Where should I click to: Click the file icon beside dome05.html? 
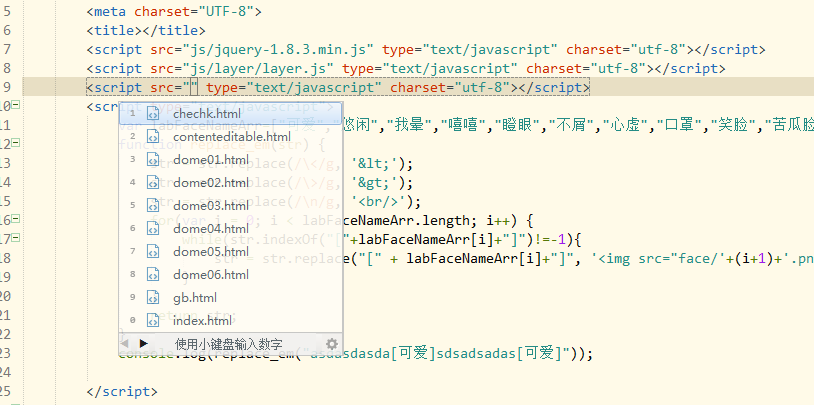pos(153,251)
